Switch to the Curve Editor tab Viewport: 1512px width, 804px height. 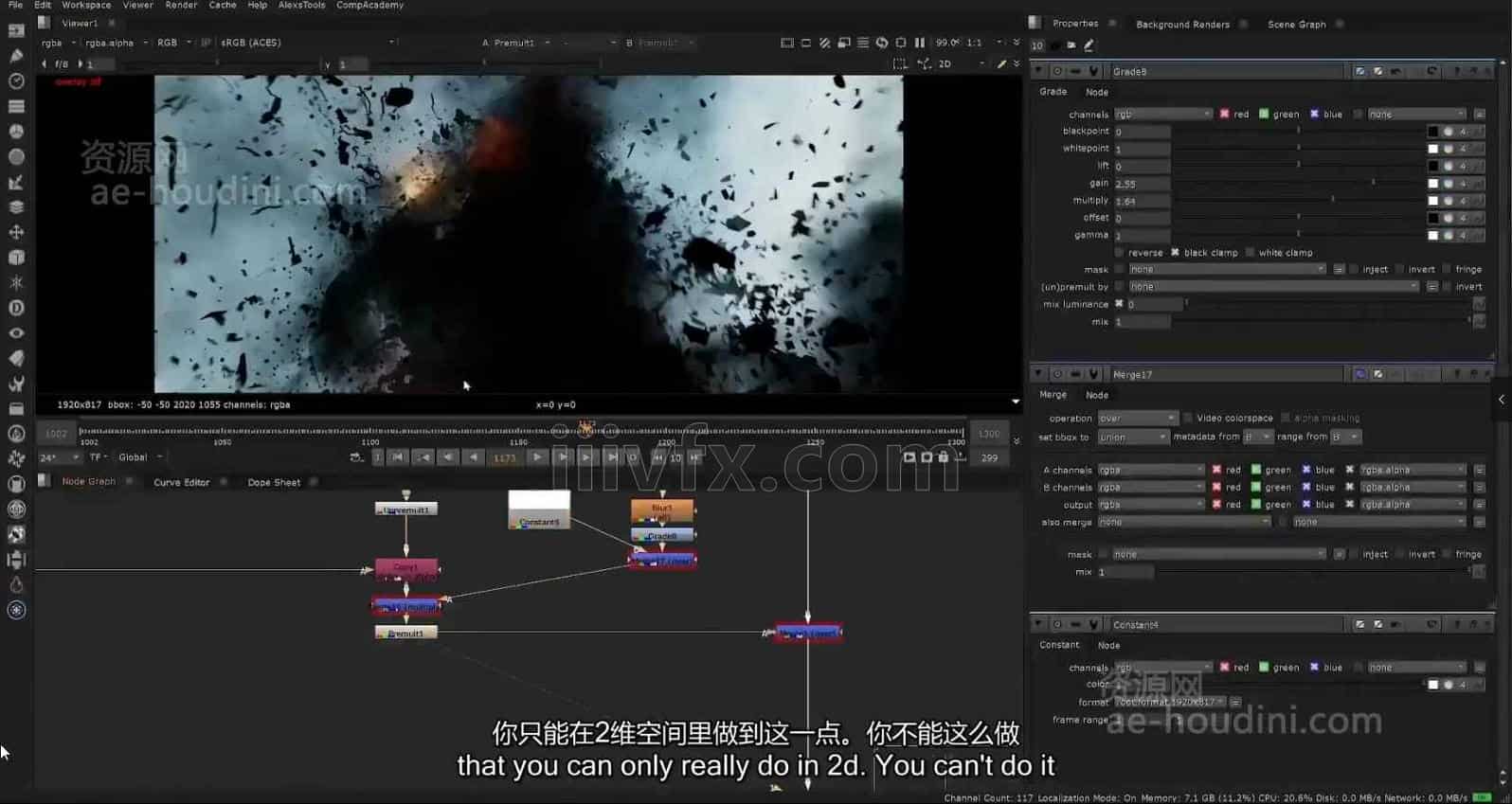(x=181, y=482)
